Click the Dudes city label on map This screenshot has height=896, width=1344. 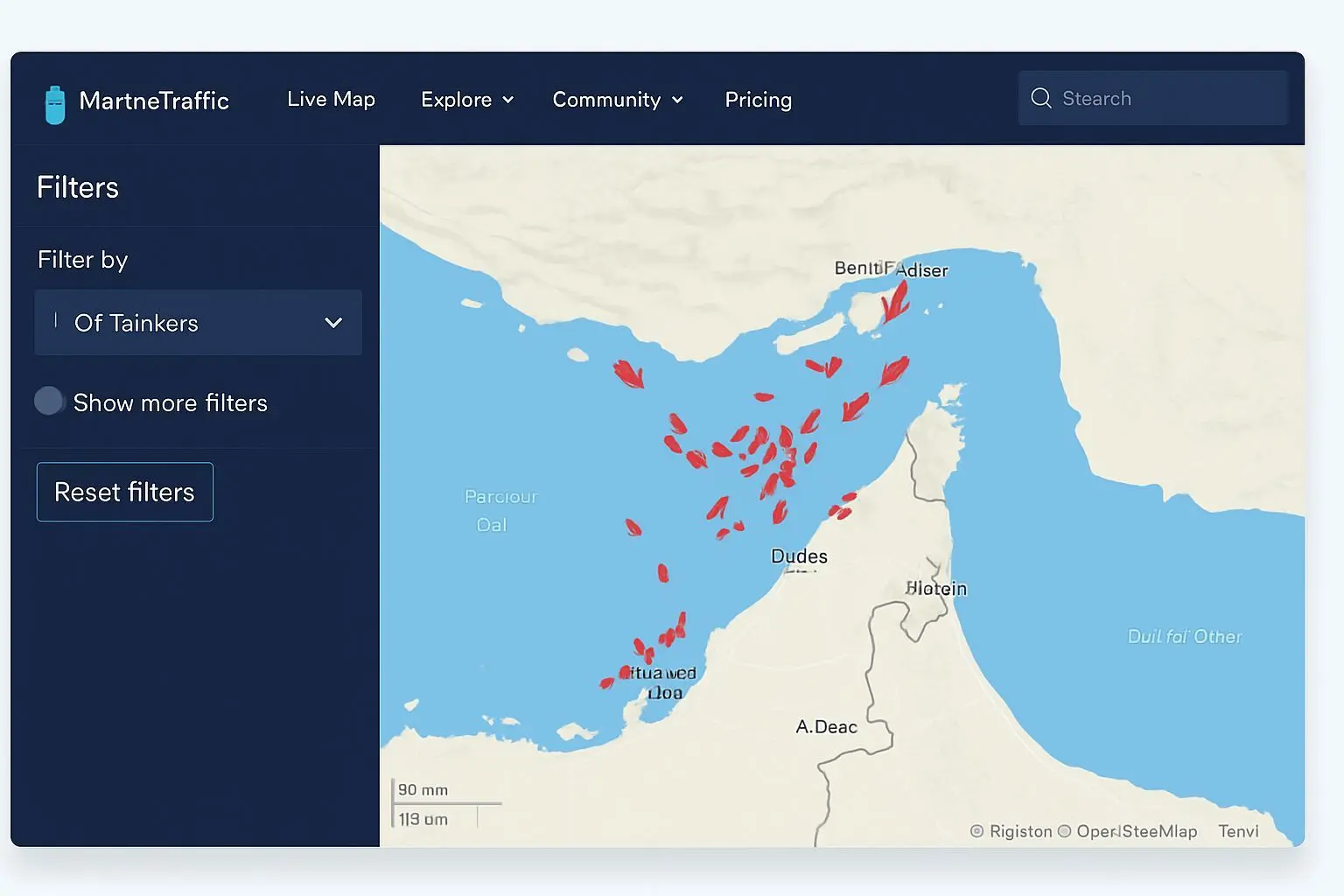click(798, 556)
